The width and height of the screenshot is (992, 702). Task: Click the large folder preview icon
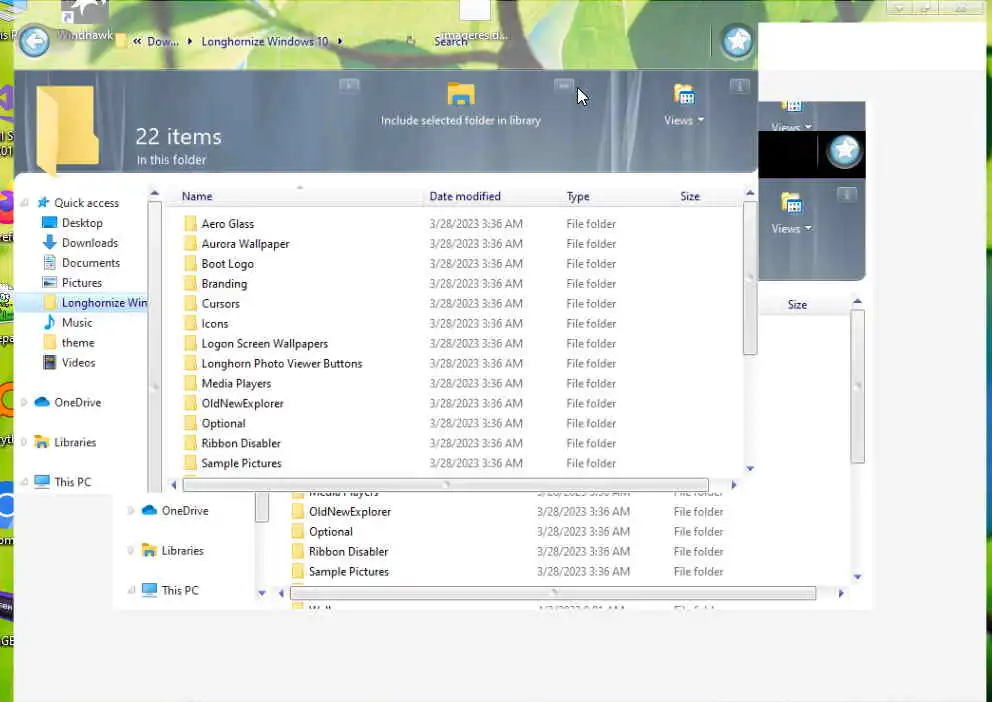pyautogui.click(x=66, y=129)
